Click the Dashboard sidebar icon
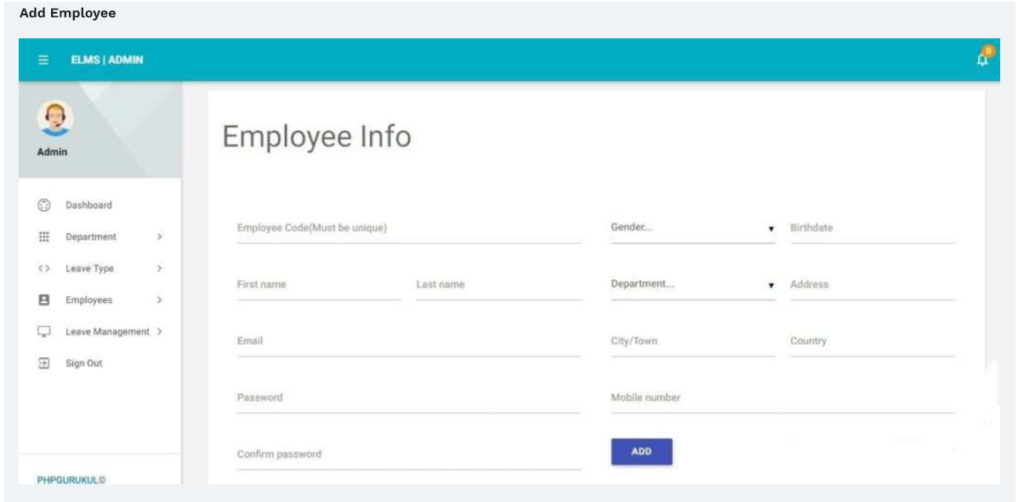The height and width of the screenshot is (502, 1024). tap(44, 205)
